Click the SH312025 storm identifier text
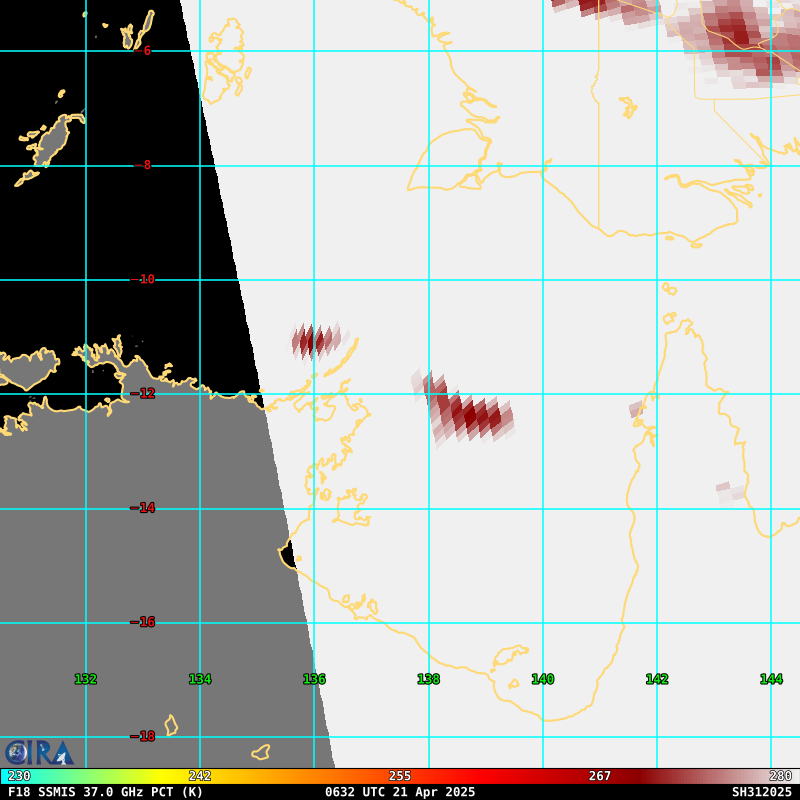 (x=761, y=792)
